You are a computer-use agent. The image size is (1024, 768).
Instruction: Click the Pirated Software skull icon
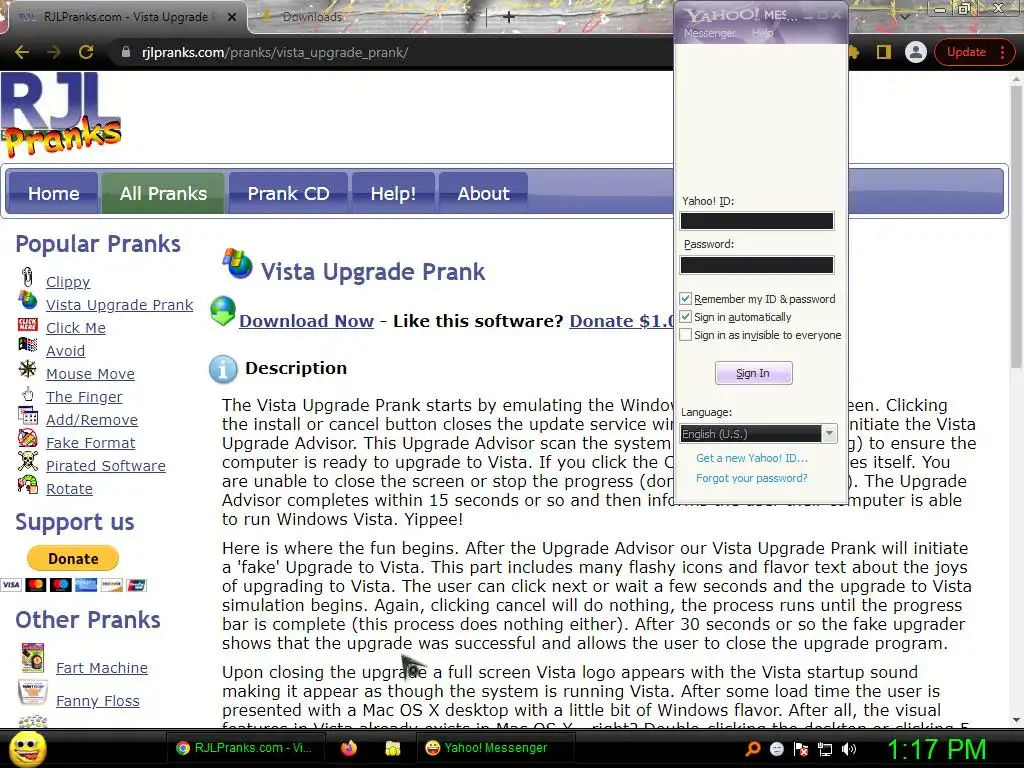point(27,461)
